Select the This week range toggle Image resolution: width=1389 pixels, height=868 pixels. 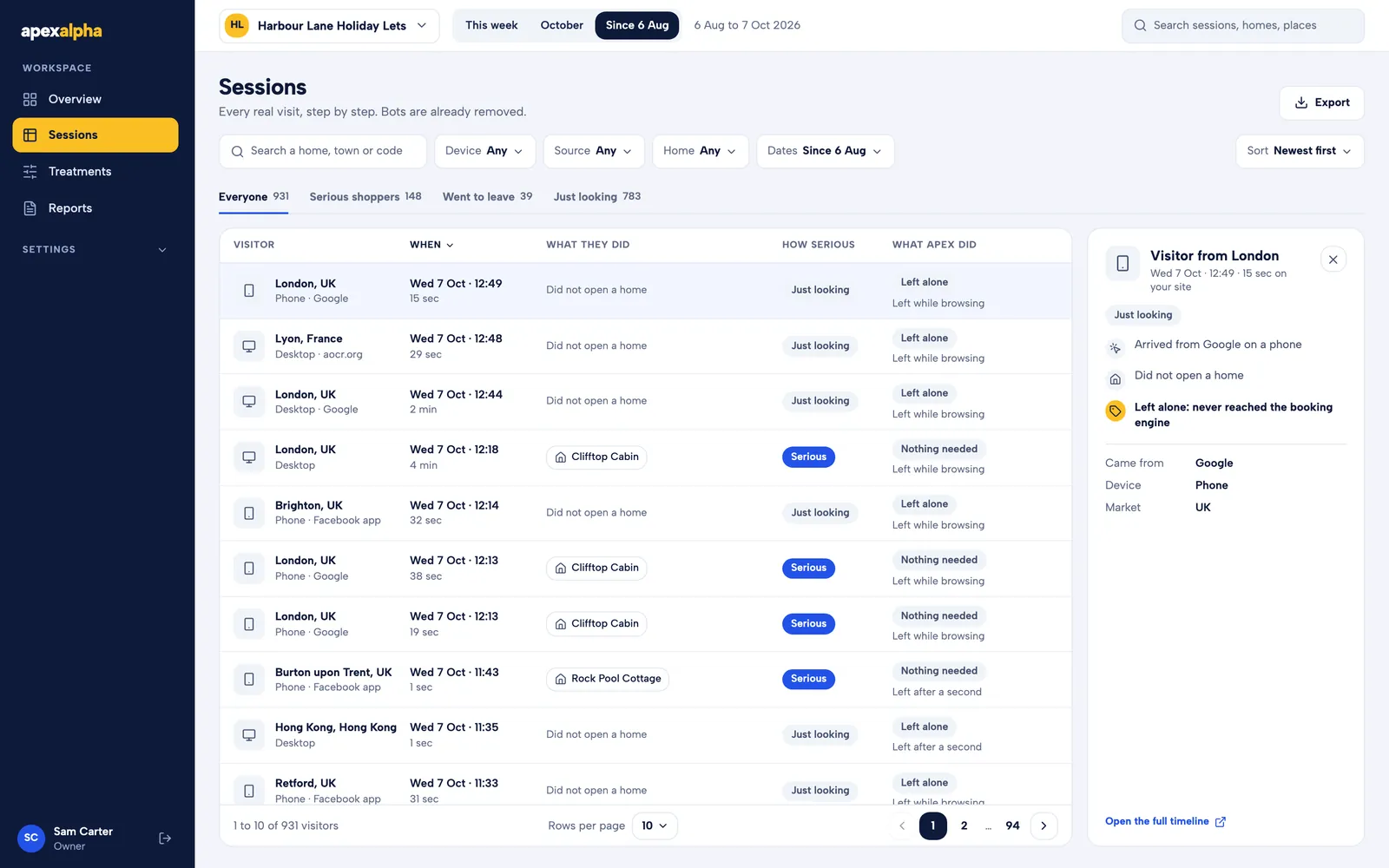coord(491,25)
